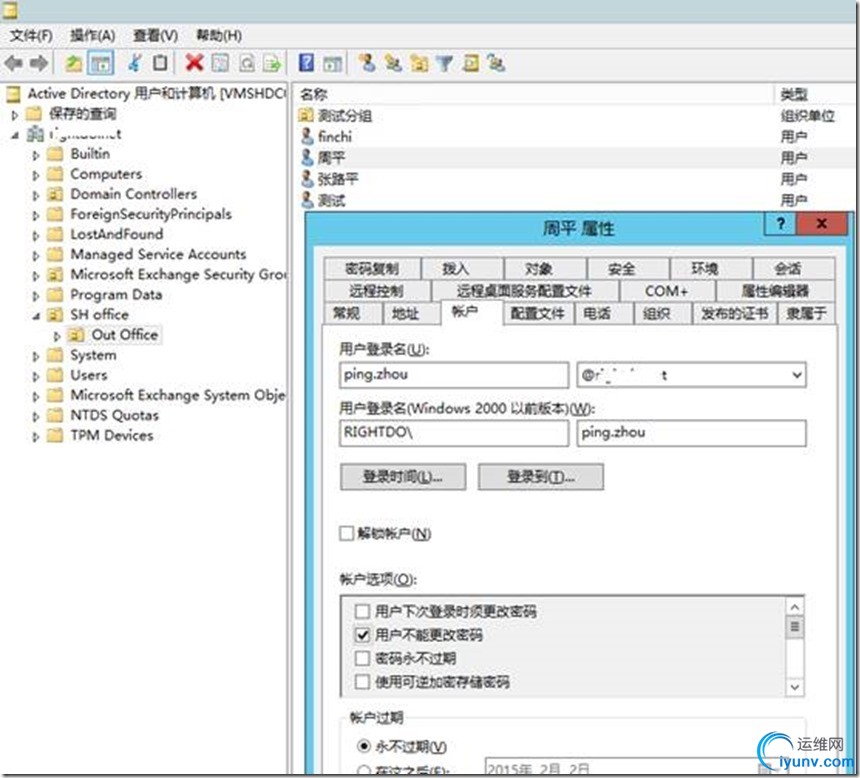Click the 登录到(T)... button
Screen dimensions: 860x778
coord(541,477)
